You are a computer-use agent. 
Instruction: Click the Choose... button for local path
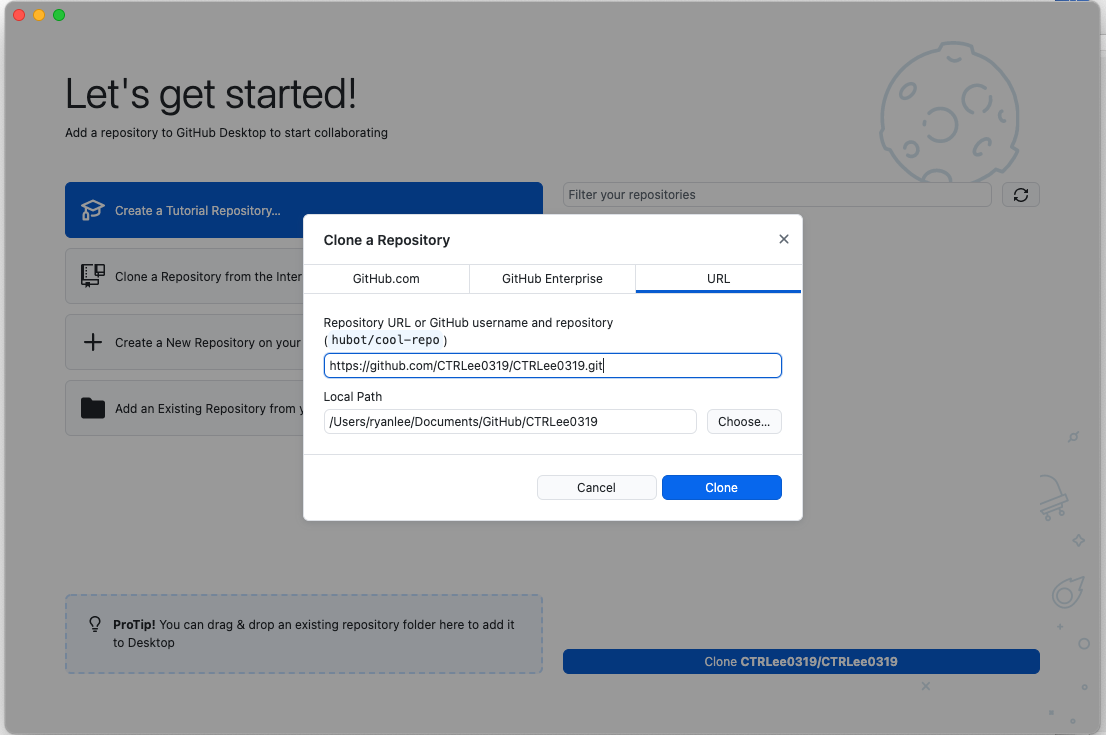744,422
